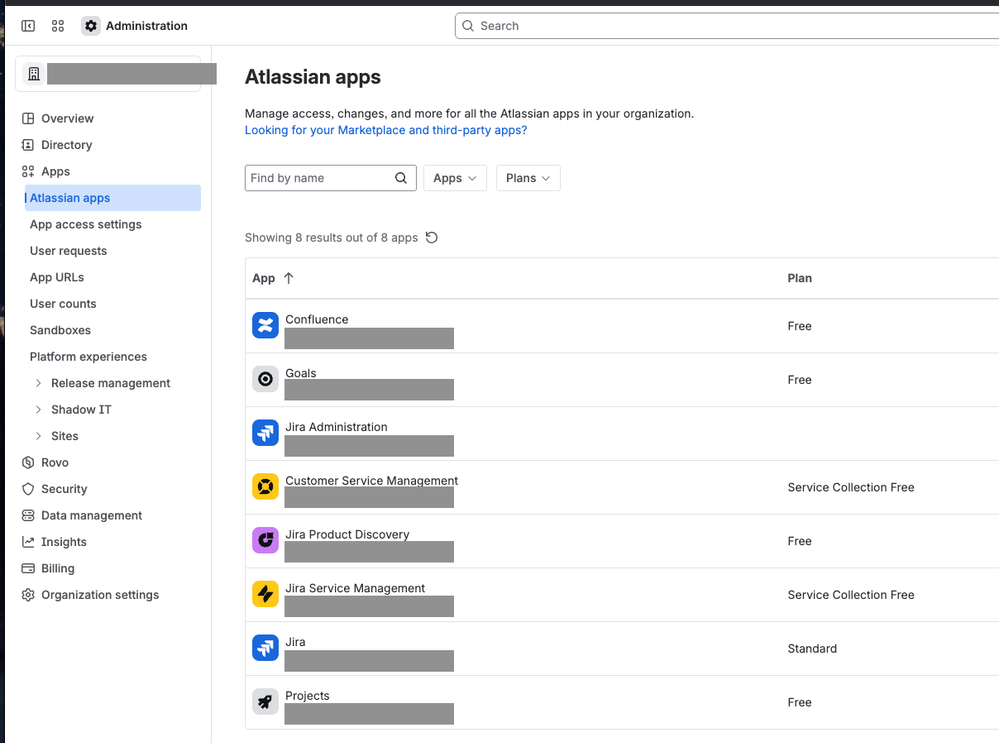Click the Administration title text
This screenshot has width=999, height=743.
pyautogui.click(x=147, y=25)
